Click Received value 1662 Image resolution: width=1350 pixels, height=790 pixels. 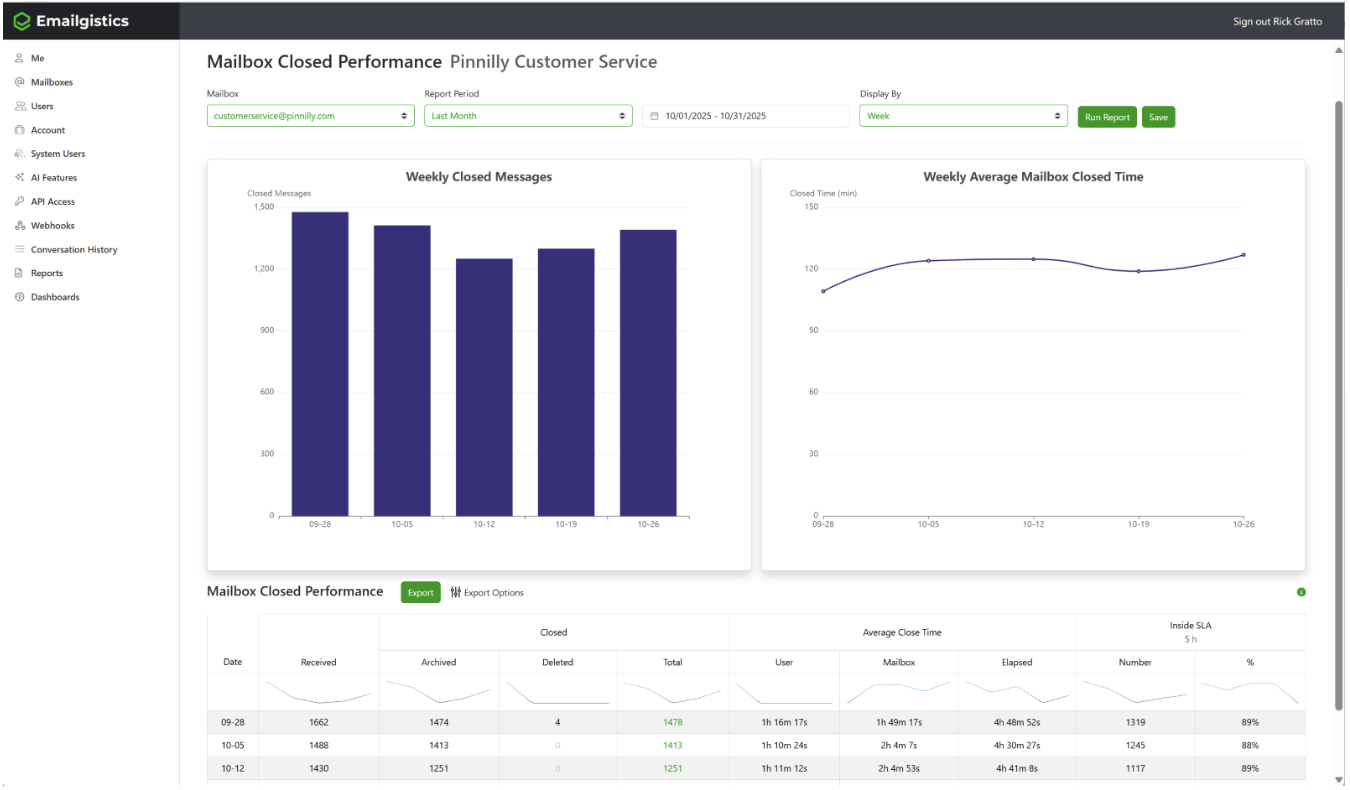coord(318,722)
